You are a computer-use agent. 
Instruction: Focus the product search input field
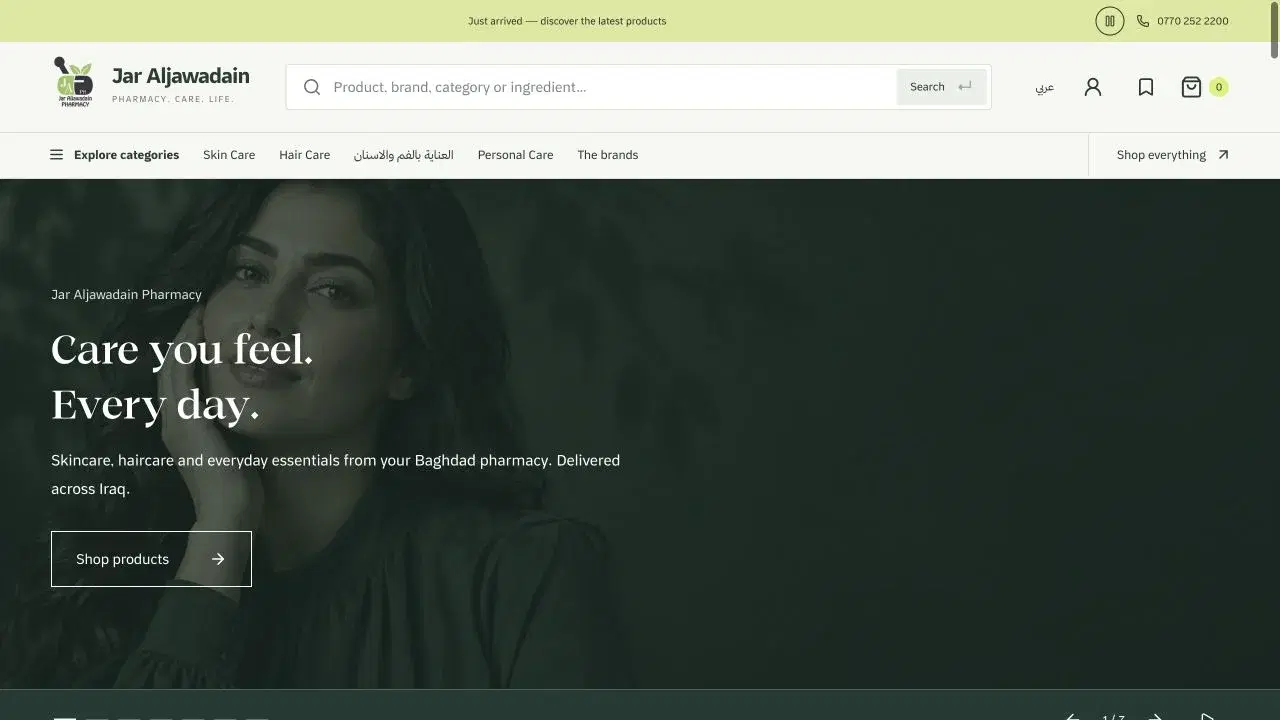pos(612,87)
